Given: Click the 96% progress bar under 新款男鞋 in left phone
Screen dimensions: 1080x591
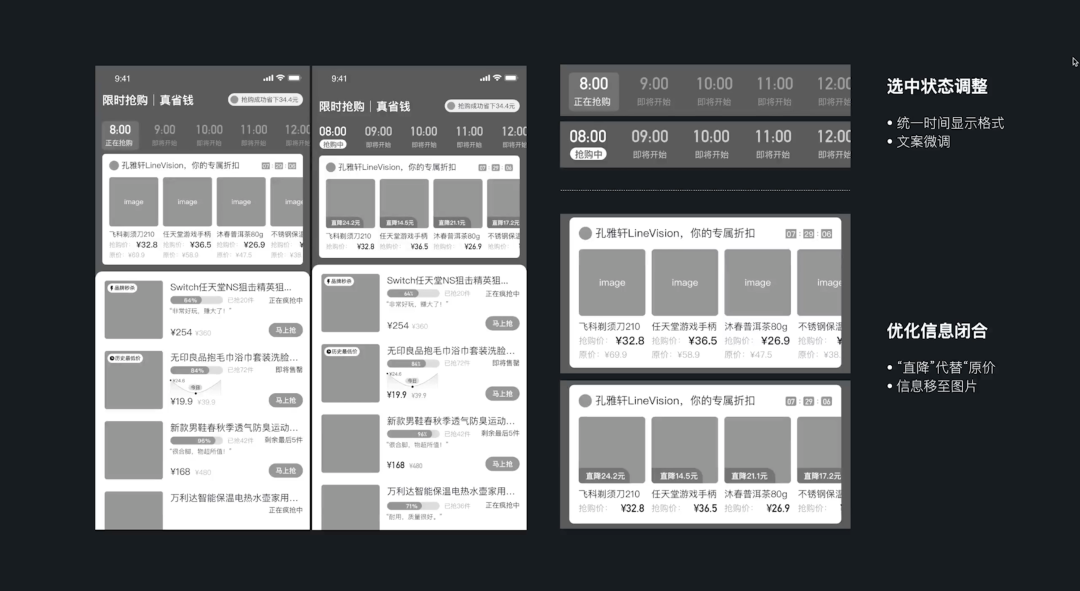Looking at the screenshot, I should click(196, 440).
